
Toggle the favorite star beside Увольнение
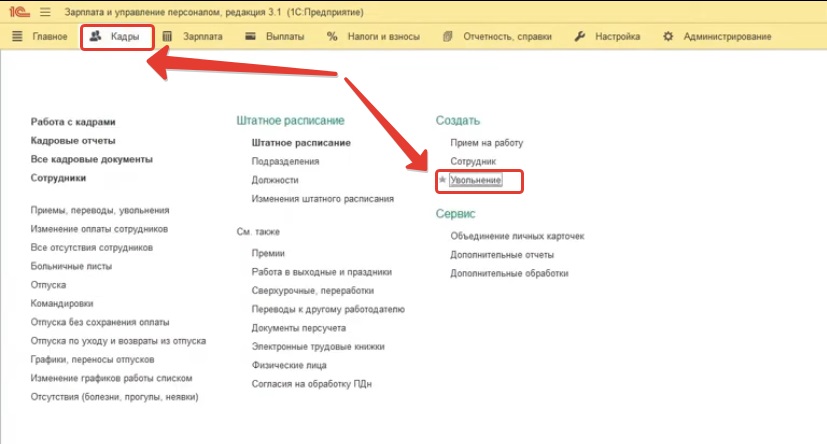tap(442, 180)
